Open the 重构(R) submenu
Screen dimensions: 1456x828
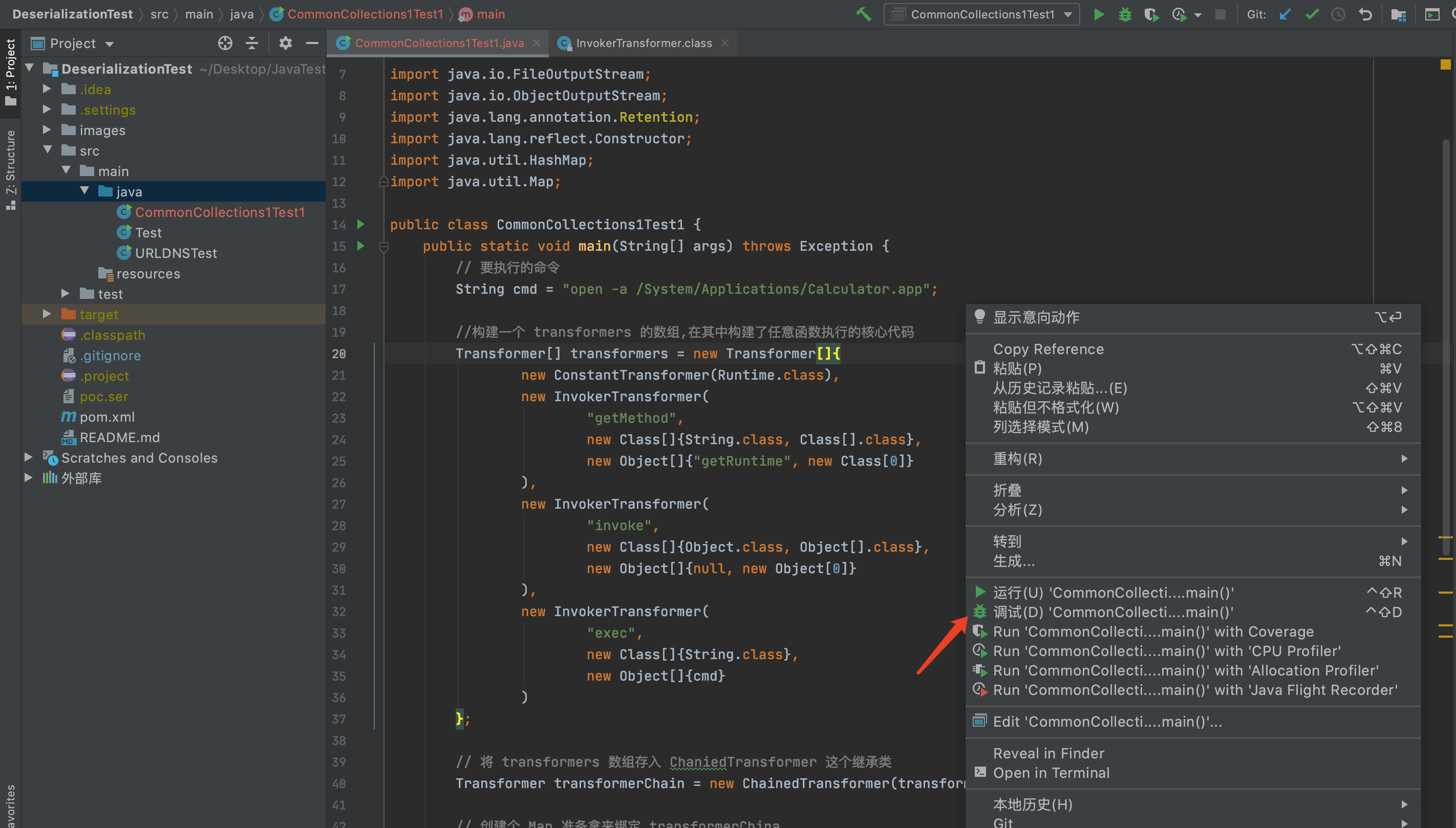pyautogui.click(x=1193, y=459)
